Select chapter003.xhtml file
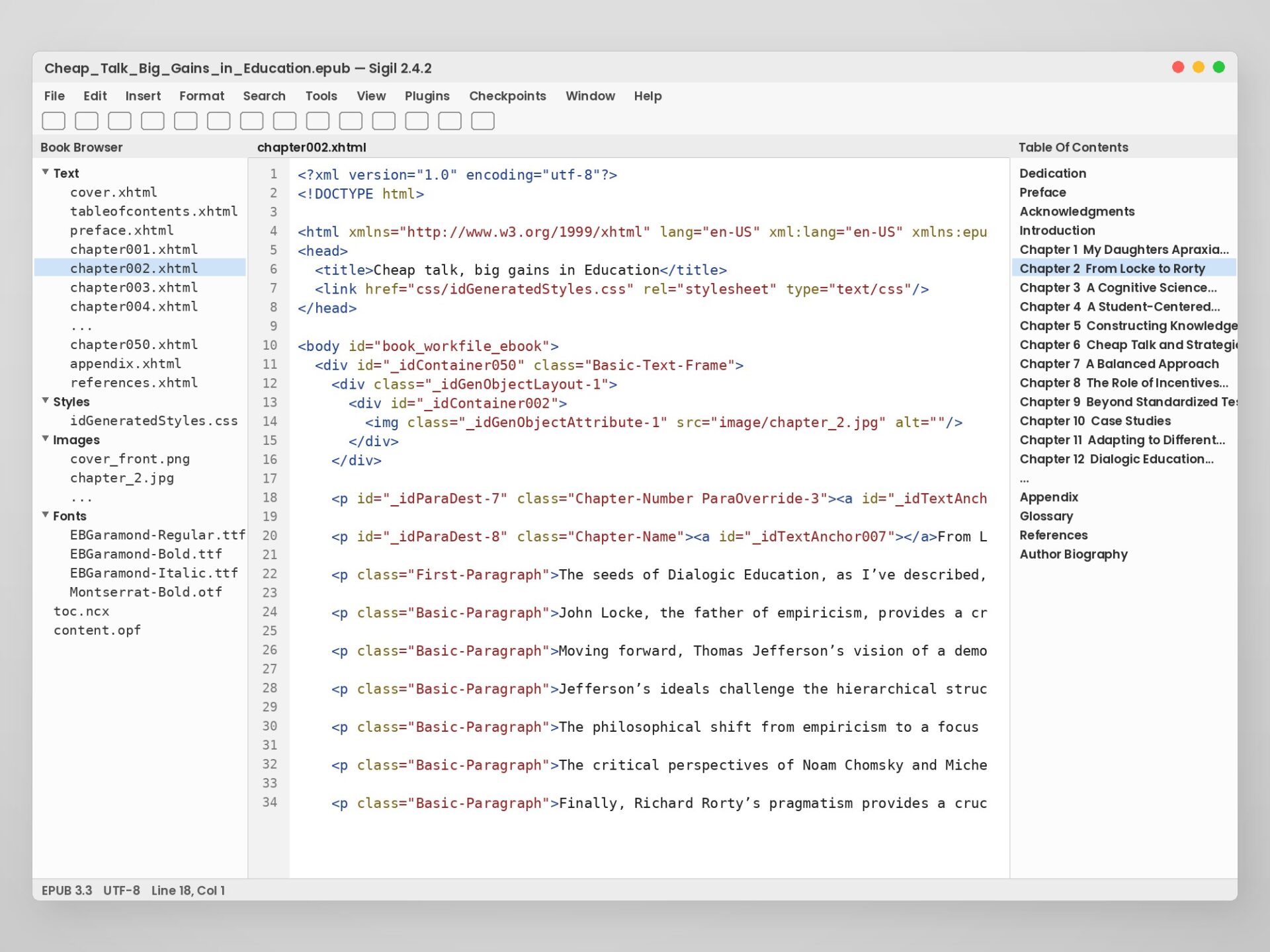 pyautogui.click(x=134, y=288)
